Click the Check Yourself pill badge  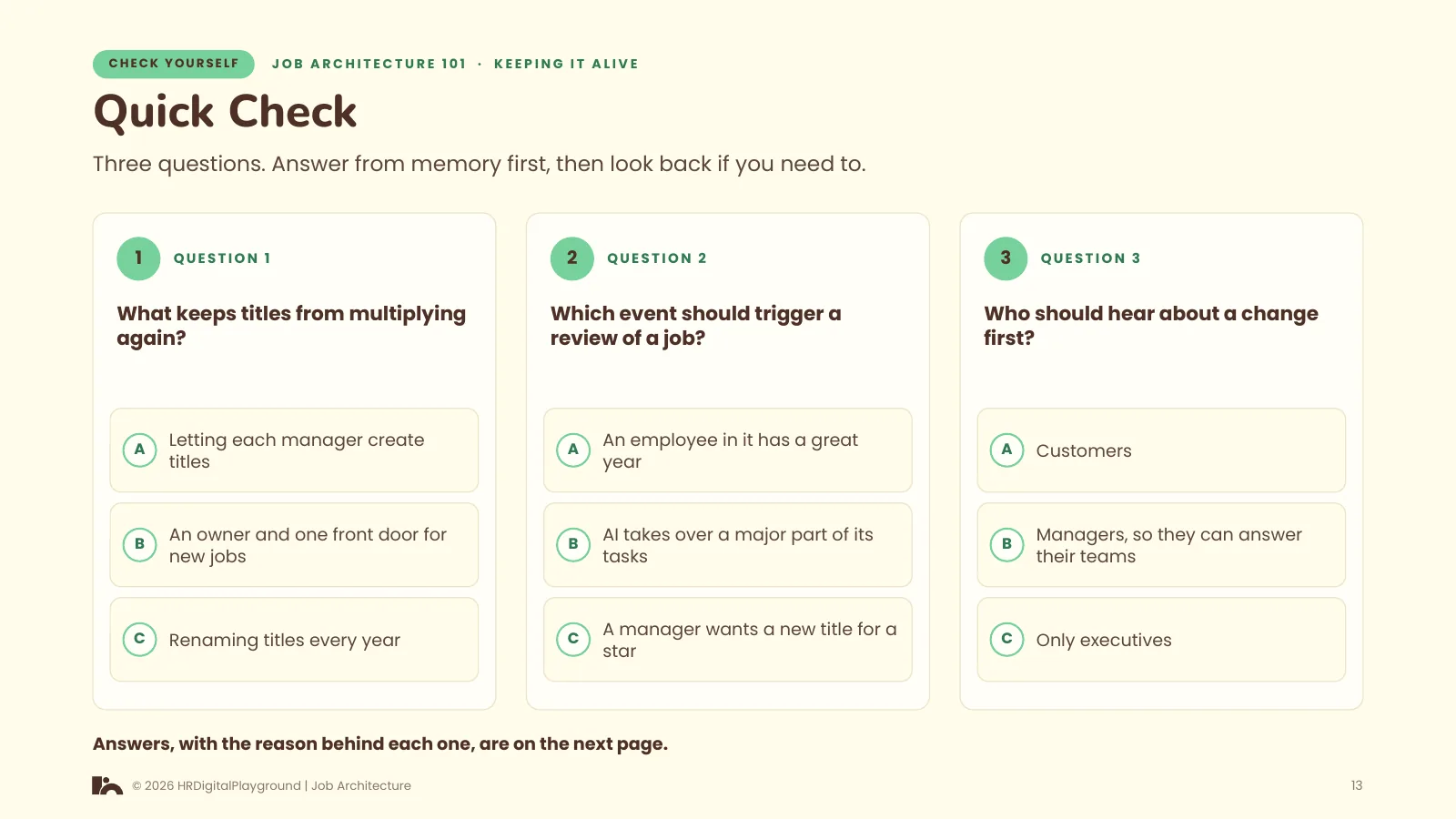click(174, 64)
